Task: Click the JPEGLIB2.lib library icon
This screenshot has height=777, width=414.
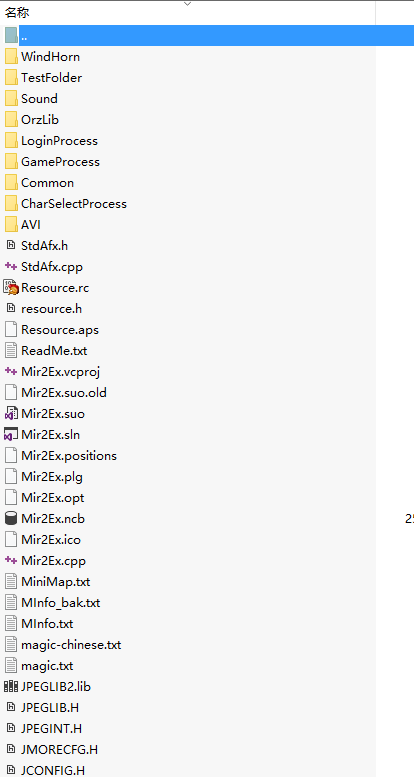Action: click(x=11, y=686)
